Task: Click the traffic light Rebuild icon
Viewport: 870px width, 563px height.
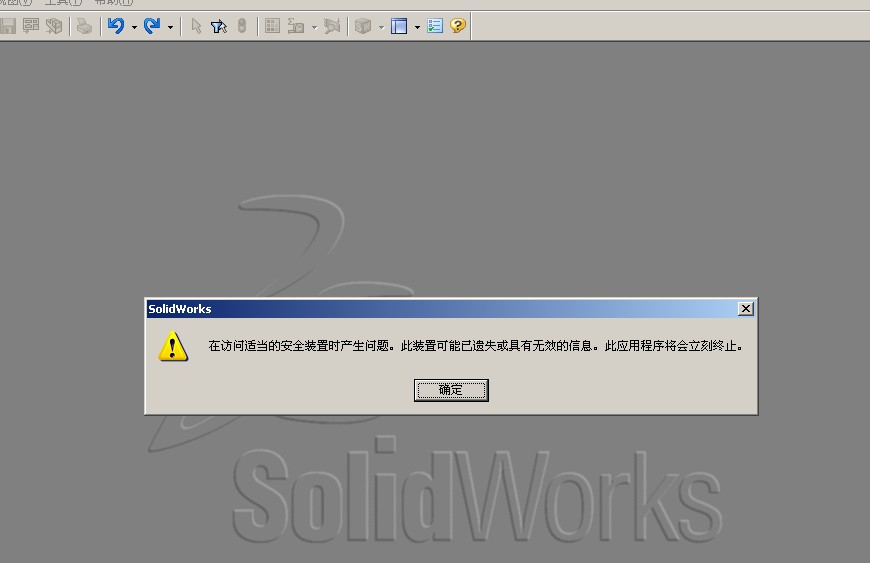Action: click(x=242, y=26)
